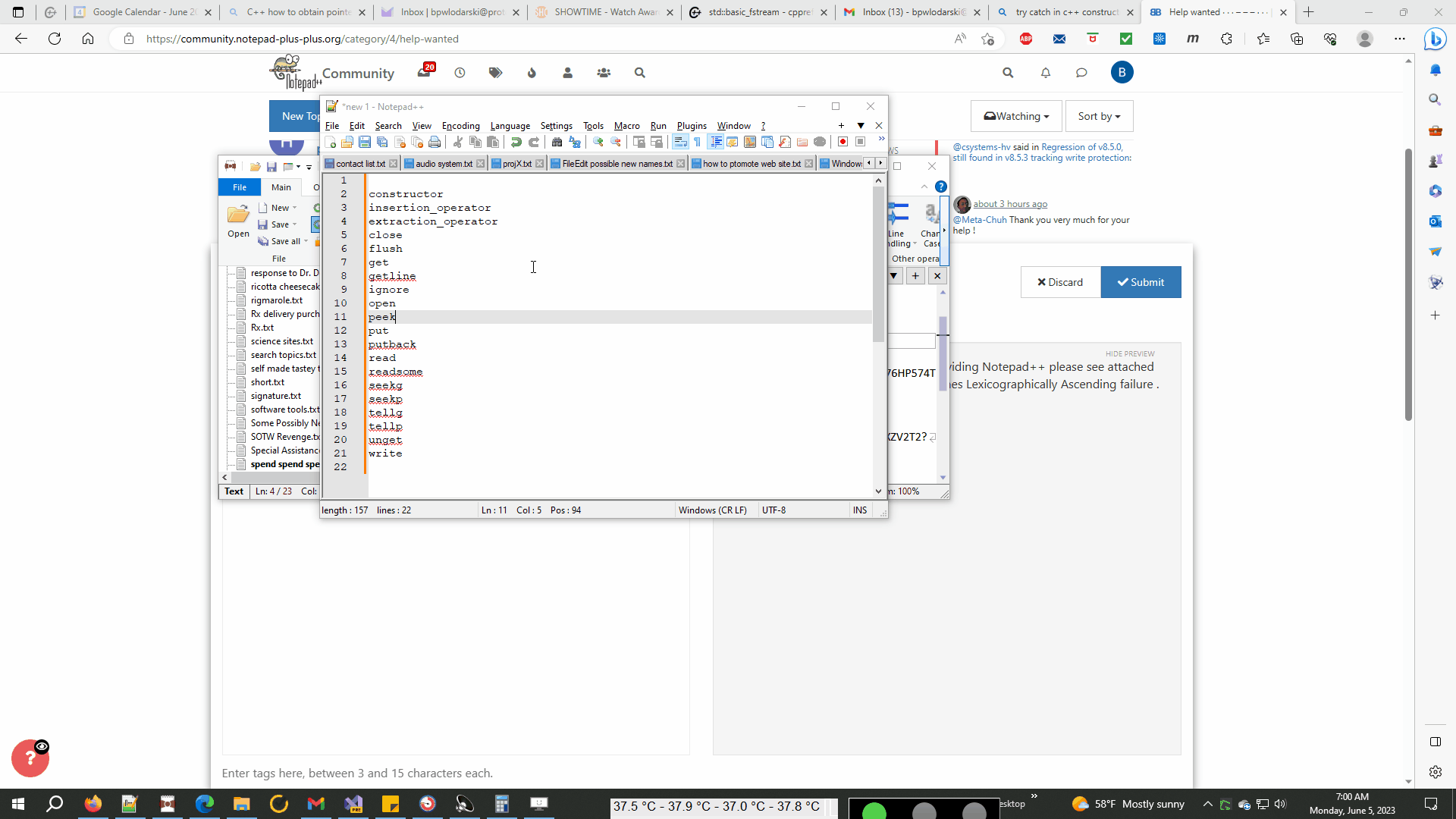This screenshot has width=1456, height=819.
Task: Open the Recent clock icon in community header
Action: (460, 73)
